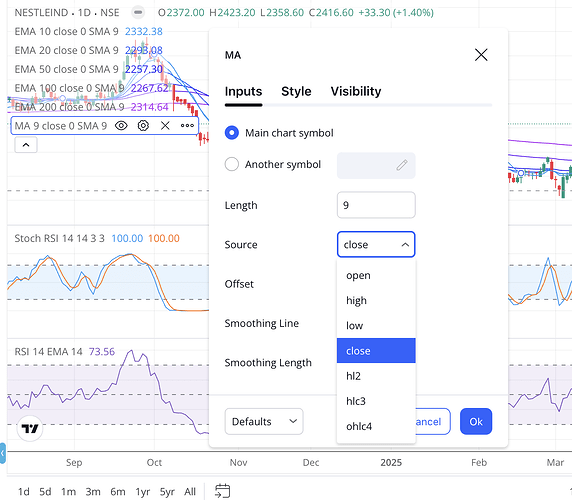
Task: Select the EMA 10 close indicator legend
Action: coord(66,31)
